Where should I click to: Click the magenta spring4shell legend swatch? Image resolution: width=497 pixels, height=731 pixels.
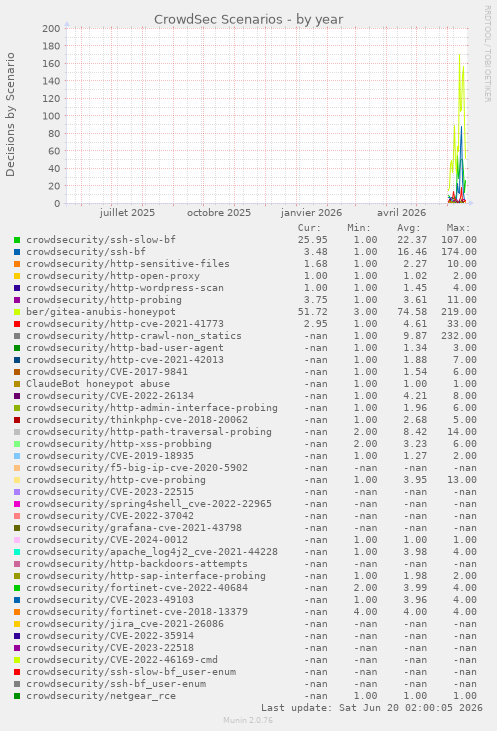17,504
